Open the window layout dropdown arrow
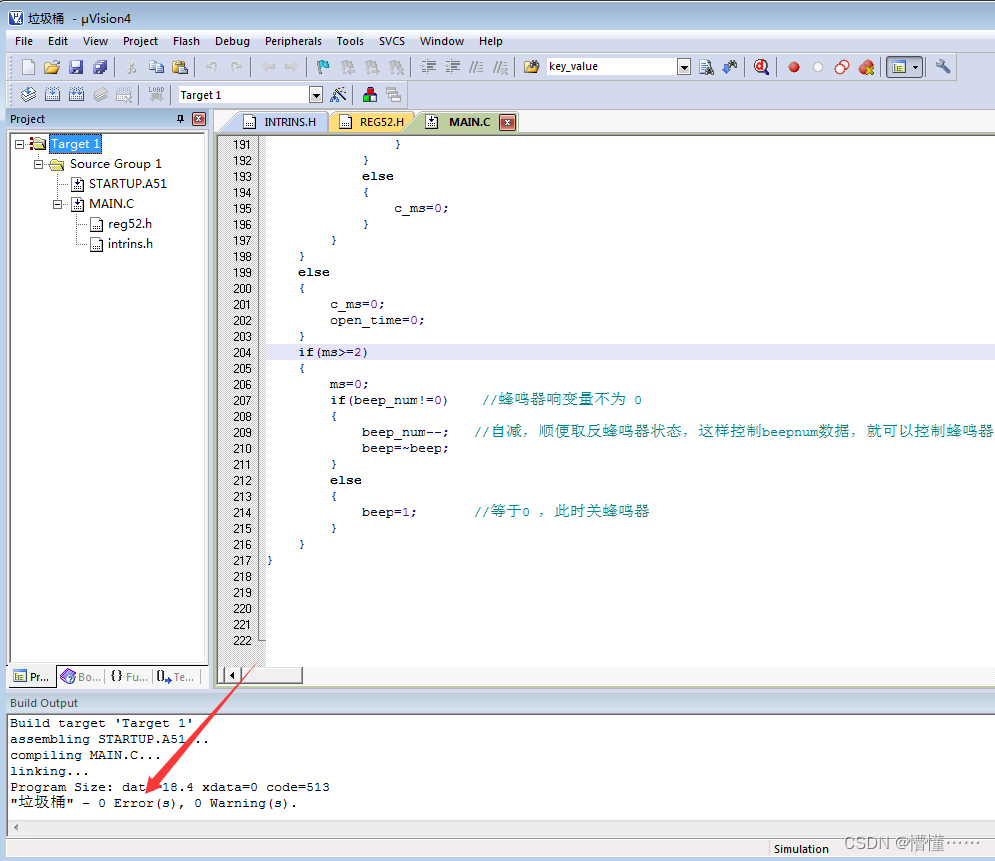The height and width of the screenshot is (861, 995). [x=915, y=67]
